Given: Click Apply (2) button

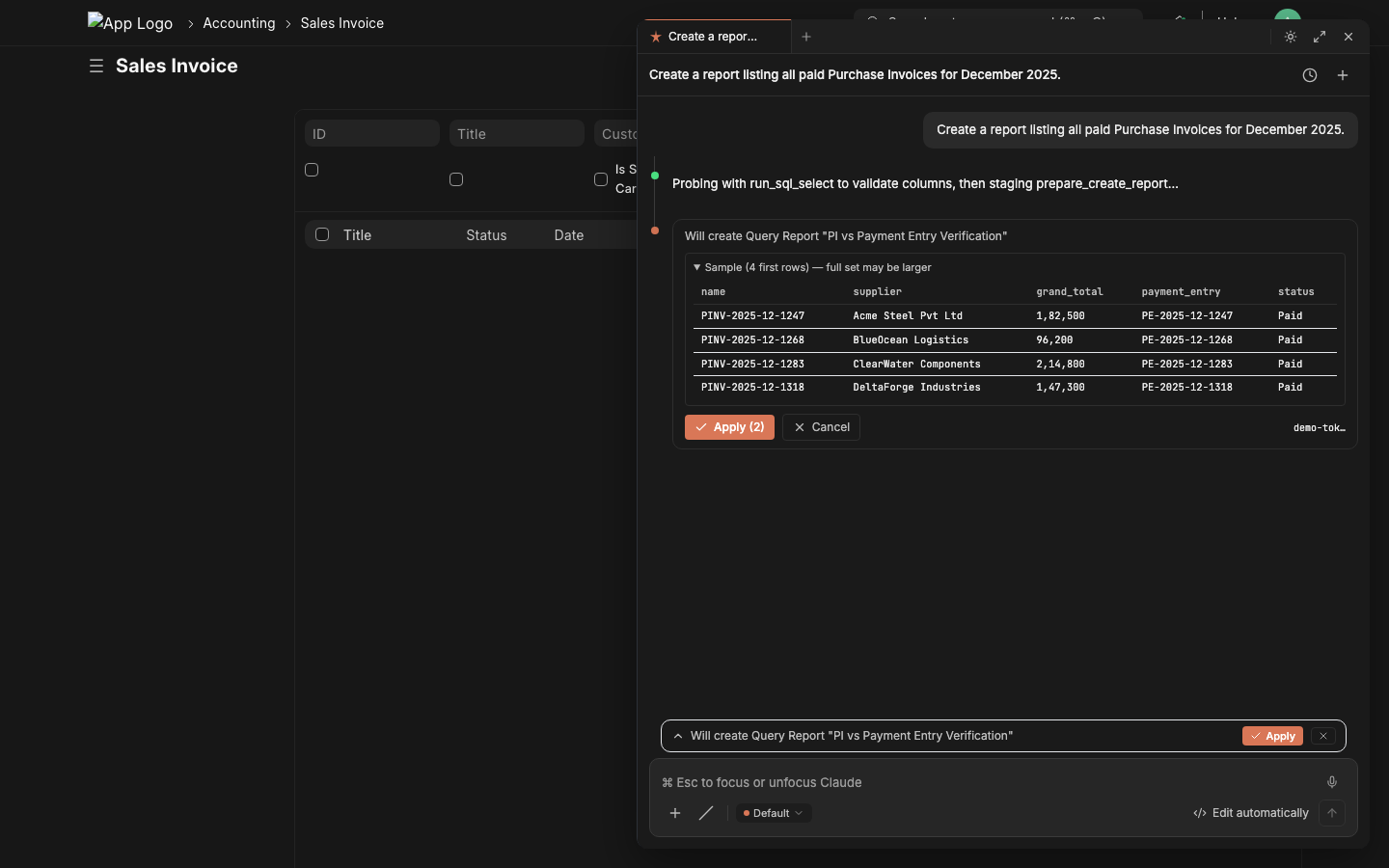Looking at the screenshot, I should 729,427.
